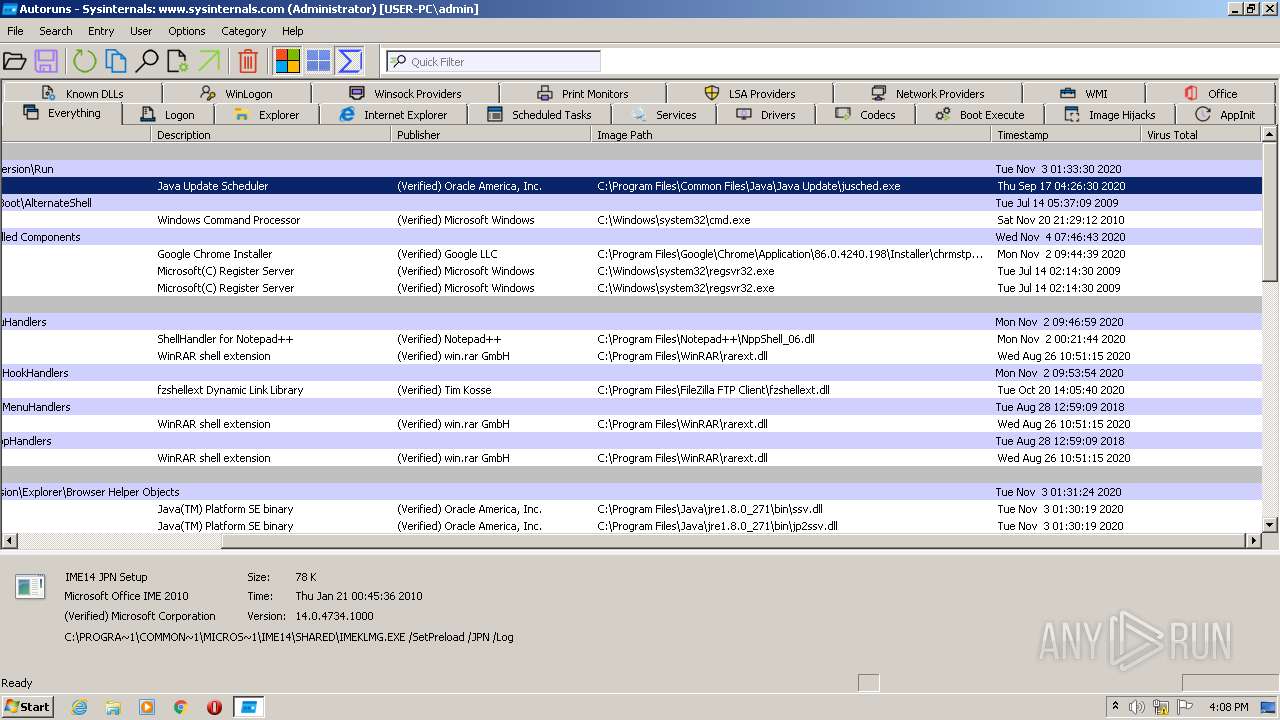Viewport: 1280px width, 720px height.
Task: Switch to the Image Hijacks tab
Action: click(x=1110, y=115)
